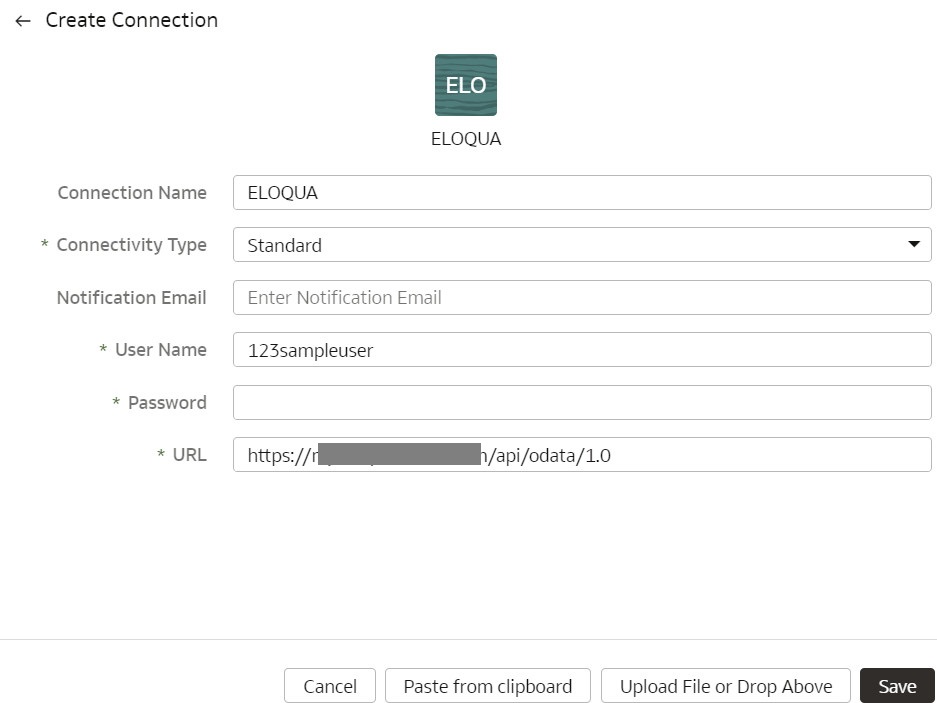Image resolution: width=937 pixels, height=703 pixels.
Task: Click the green ELO connector icon
Action: pyautogui.click(x=465, y=85)
